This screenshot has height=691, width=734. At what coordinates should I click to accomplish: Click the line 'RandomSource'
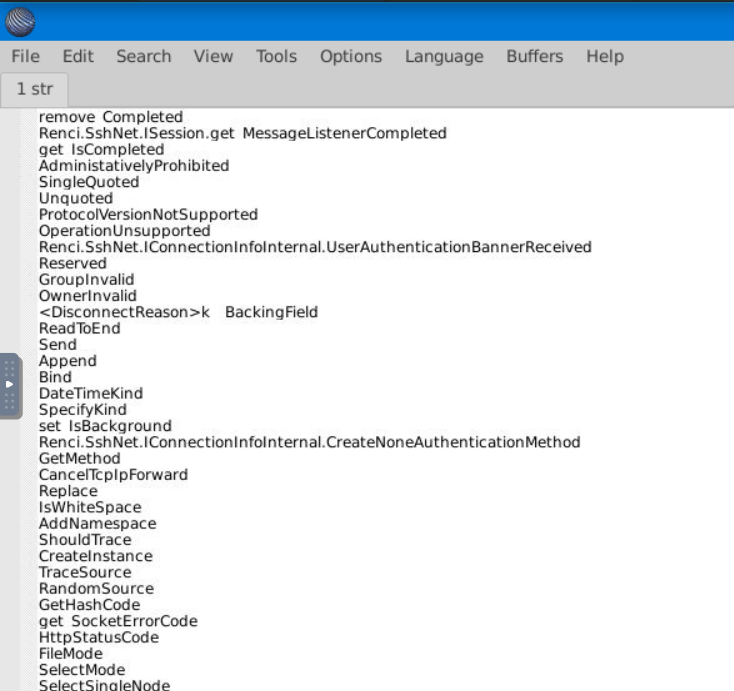coord(96,588)
